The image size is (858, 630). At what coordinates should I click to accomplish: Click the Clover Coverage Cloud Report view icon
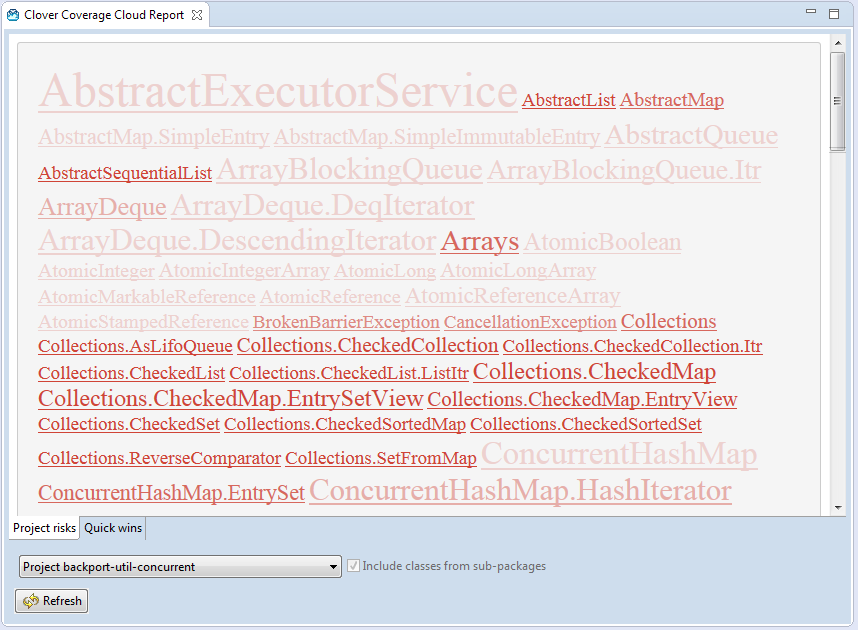coord(13,15)
